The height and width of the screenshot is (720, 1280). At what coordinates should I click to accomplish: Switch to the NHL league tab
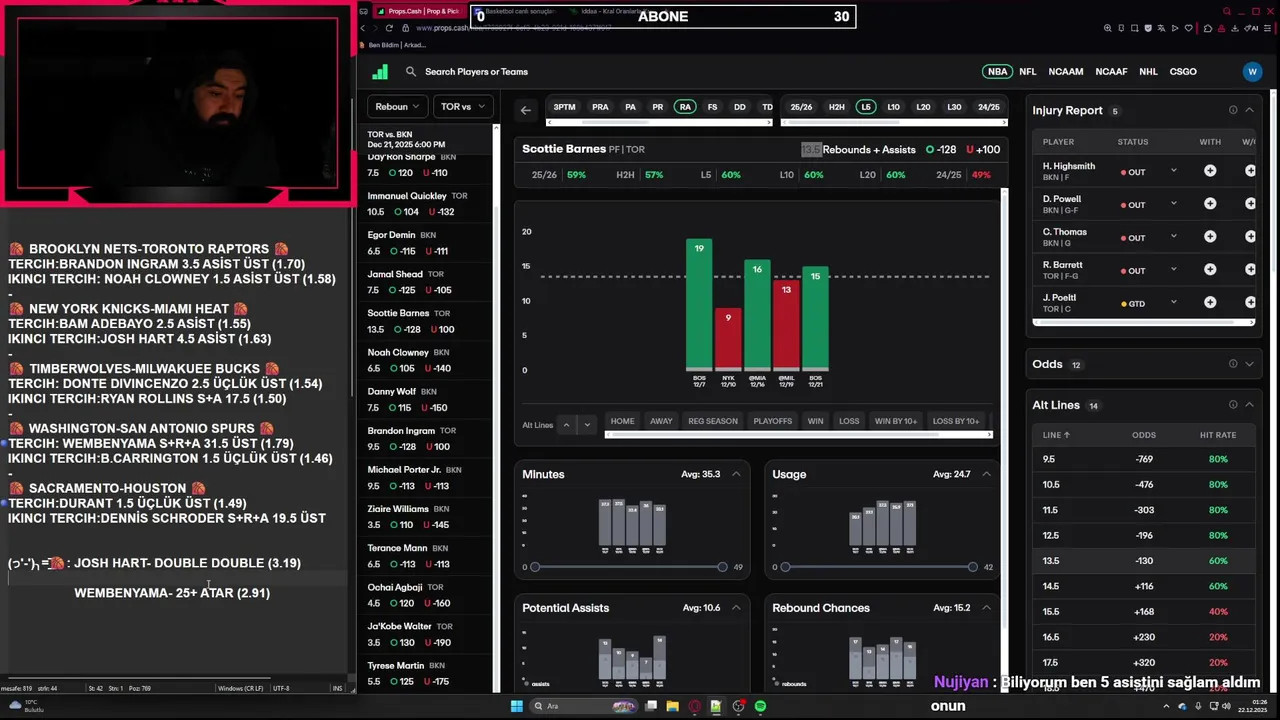pos(1148,72)
